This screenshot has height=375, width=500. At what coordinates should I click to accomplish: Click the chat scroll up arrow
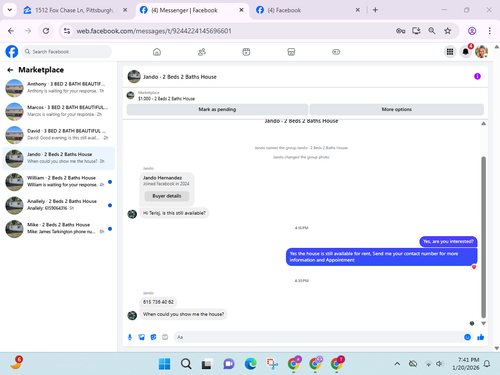483,124
